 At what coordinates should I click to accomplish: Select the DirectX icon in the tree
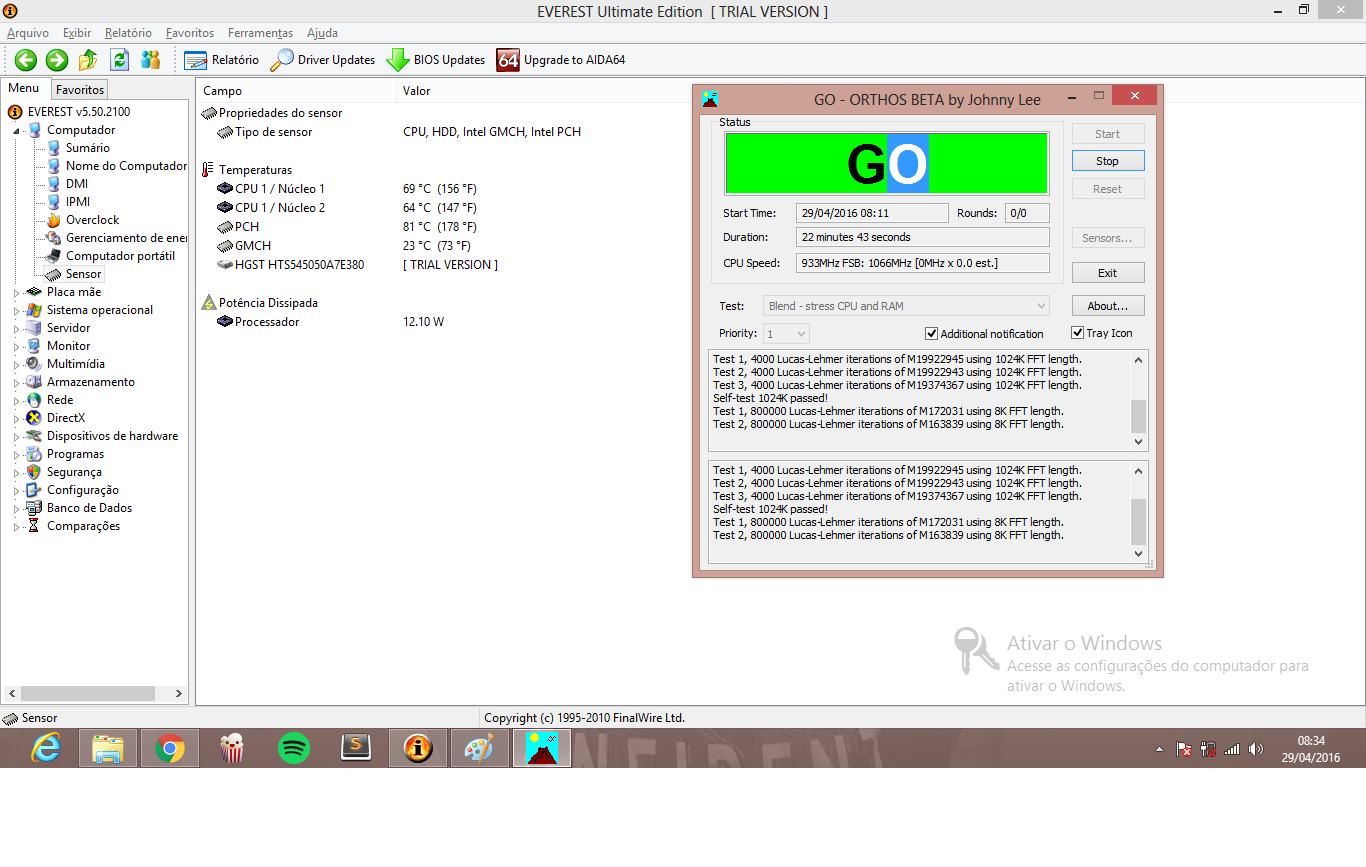[x=35, y=418]
